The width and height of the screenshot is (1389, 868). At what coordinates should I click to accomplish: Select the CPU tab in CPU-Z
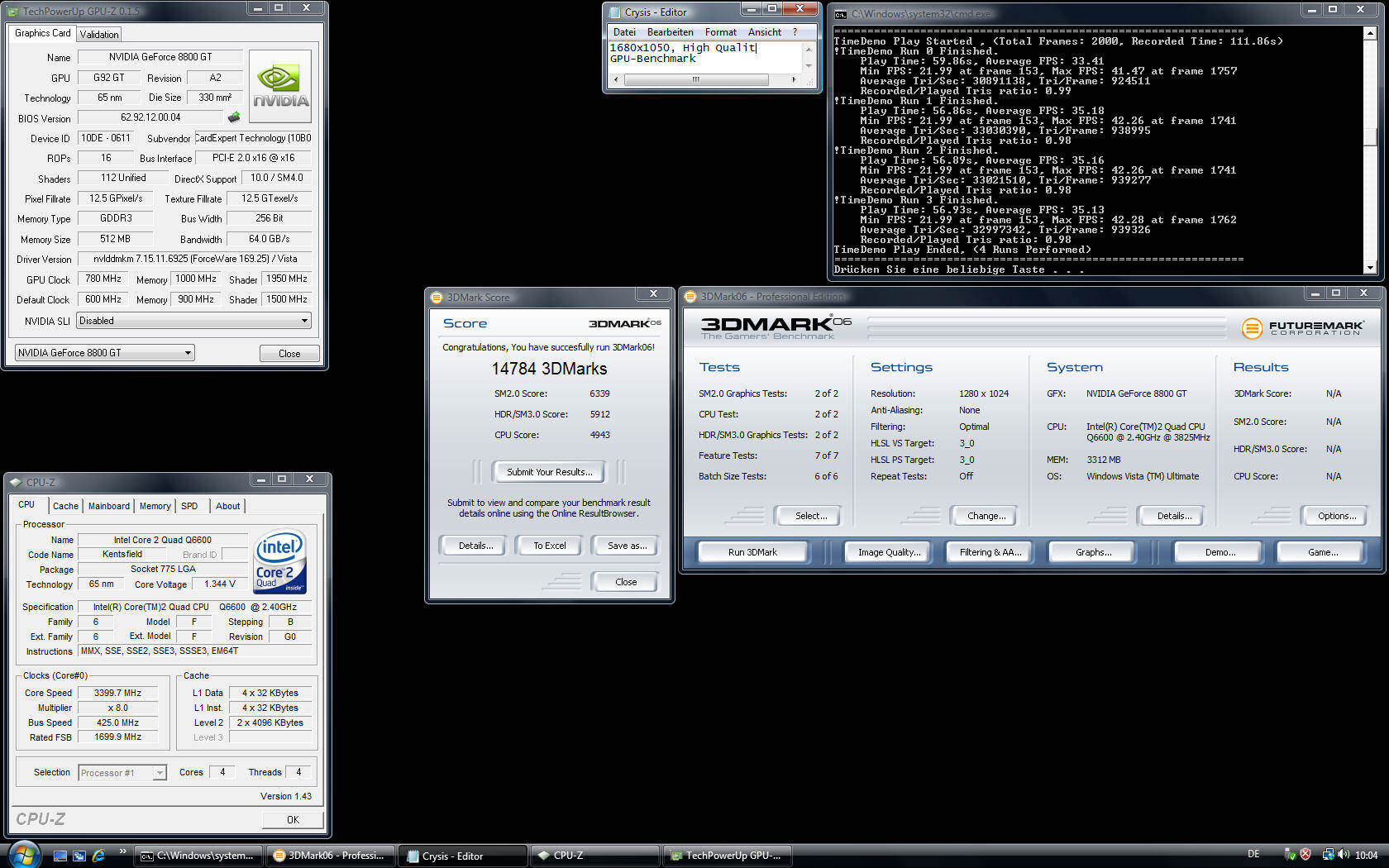point(26,505)
